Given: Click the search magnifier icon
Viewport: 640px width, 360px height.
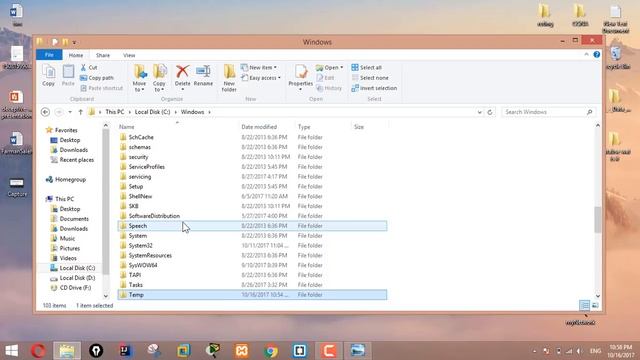Looking at the screenshot, I should [x=589, y=112].
